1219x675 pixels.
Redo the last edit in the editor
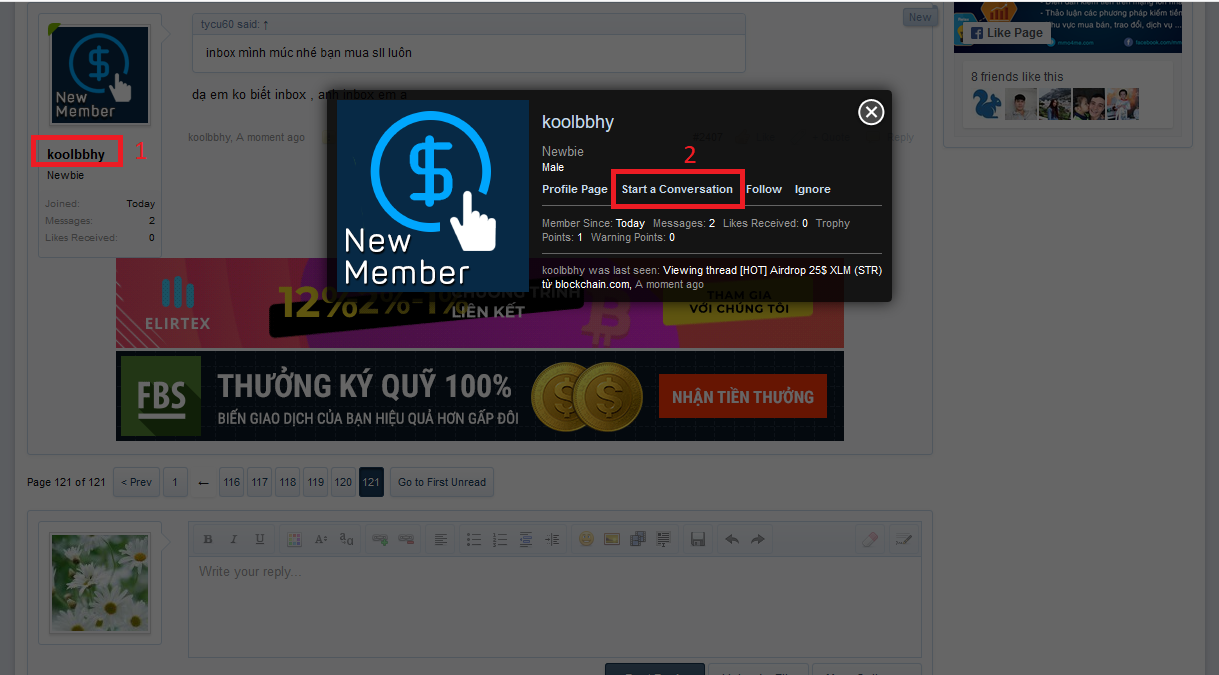coord(758,539)
